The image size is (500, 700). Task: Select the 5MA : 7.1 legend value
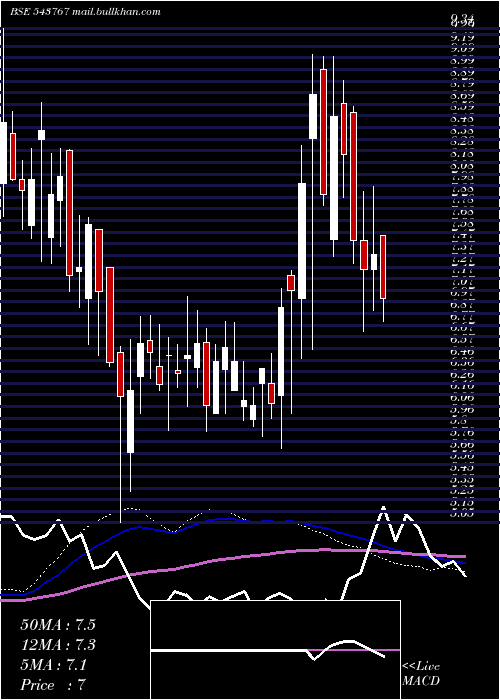coord(54,665)
